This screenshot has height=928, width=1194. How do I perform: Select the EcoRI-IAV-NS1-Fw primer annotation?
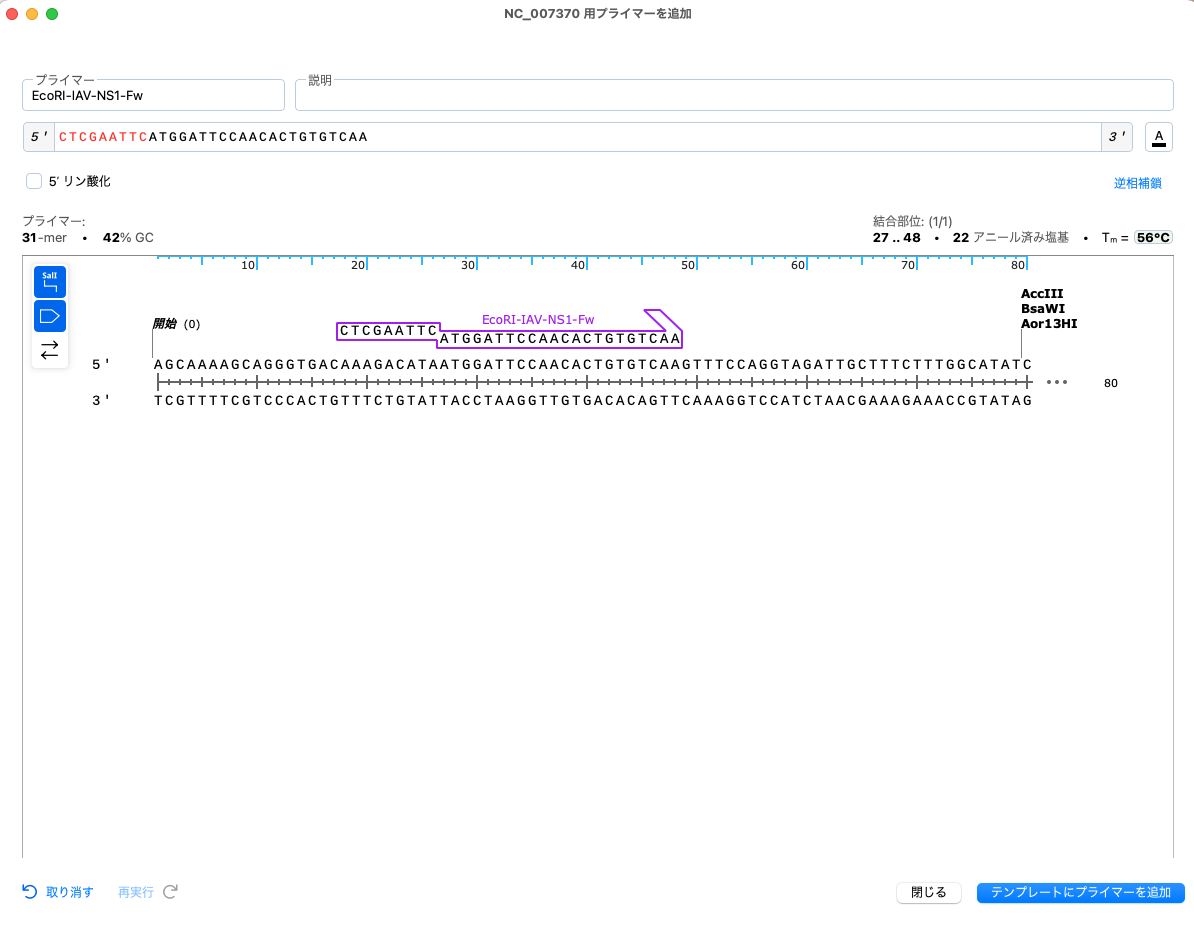pyautogui.click(x=538, y=319)
